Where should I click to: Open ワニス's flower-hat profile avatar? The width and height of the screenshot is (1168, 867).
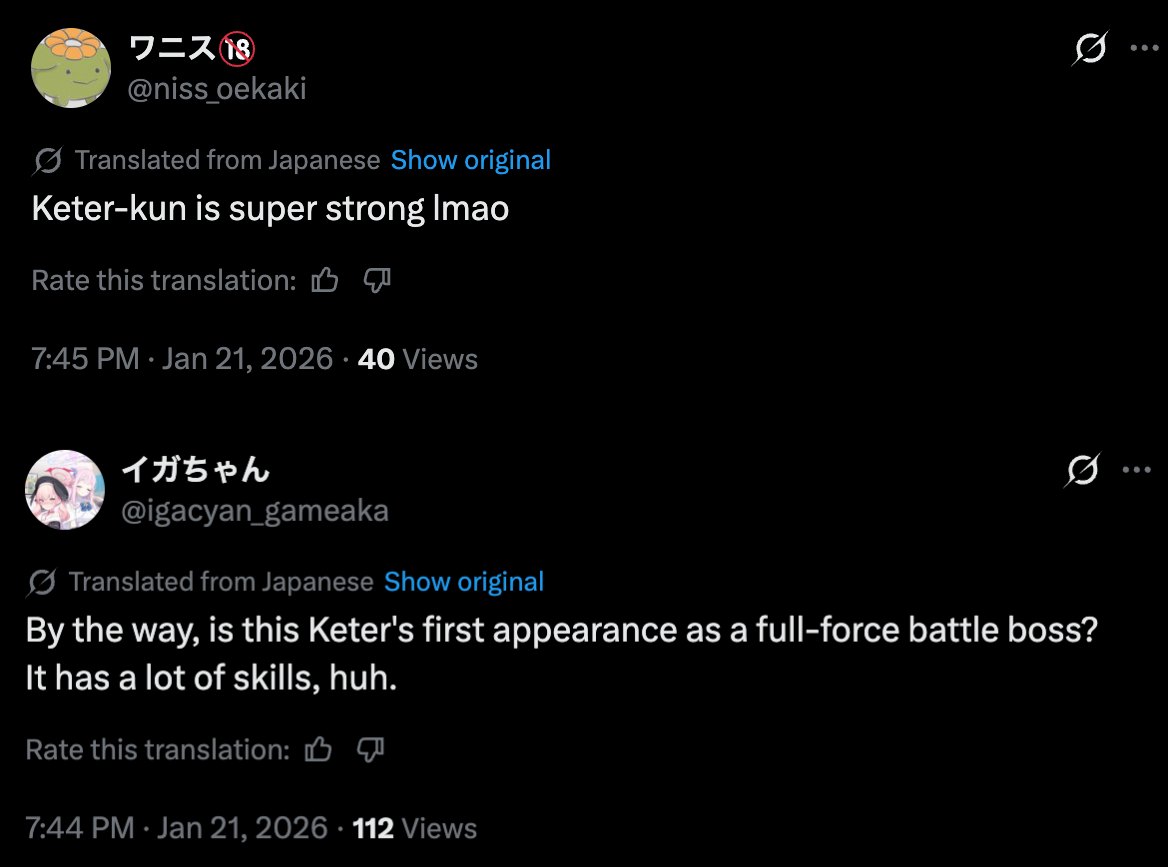point(70,68)
